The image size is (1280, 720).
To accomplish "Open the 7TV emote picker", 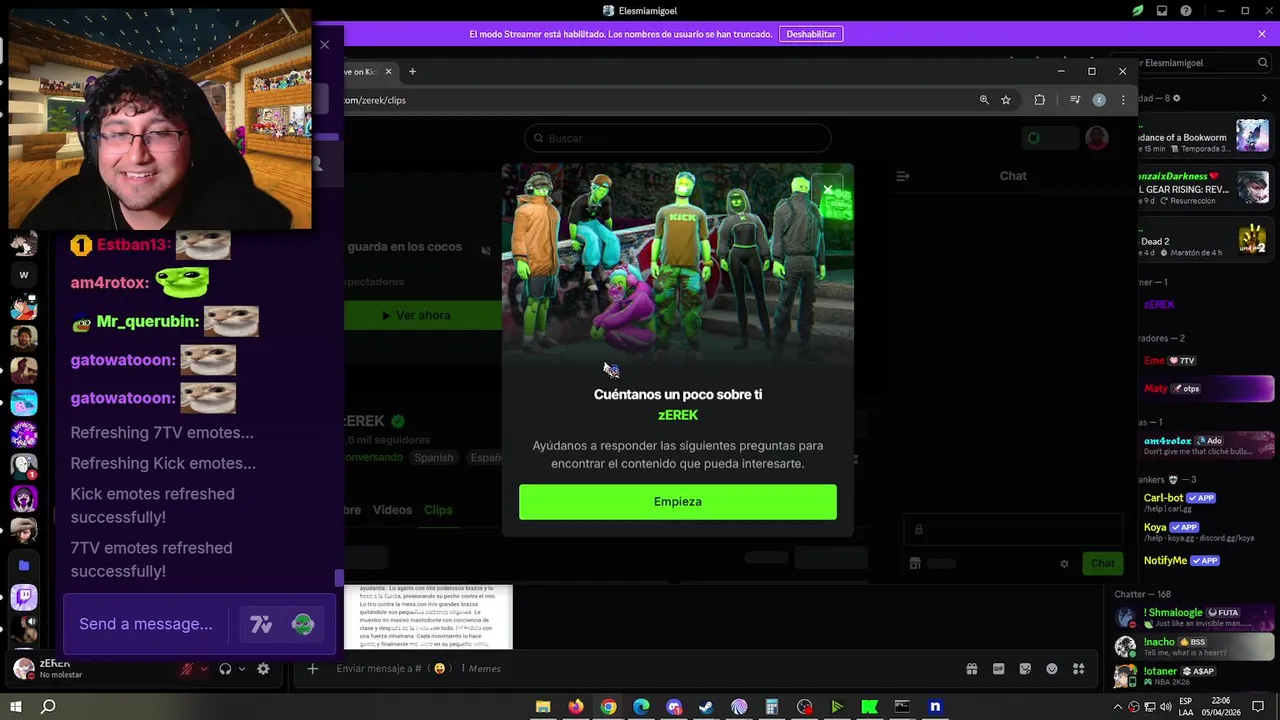I will 261,625.
